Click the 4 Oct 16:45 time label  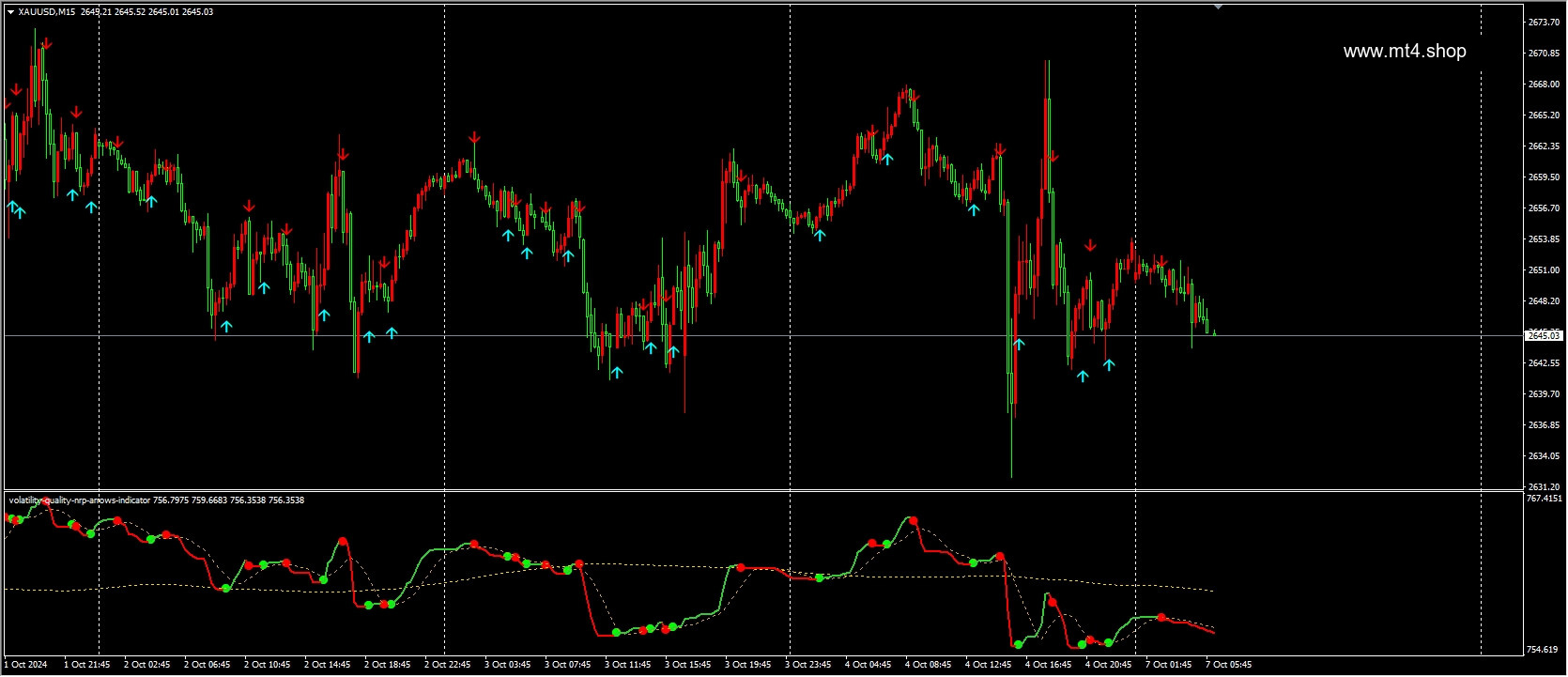(x=1048, y=665)
